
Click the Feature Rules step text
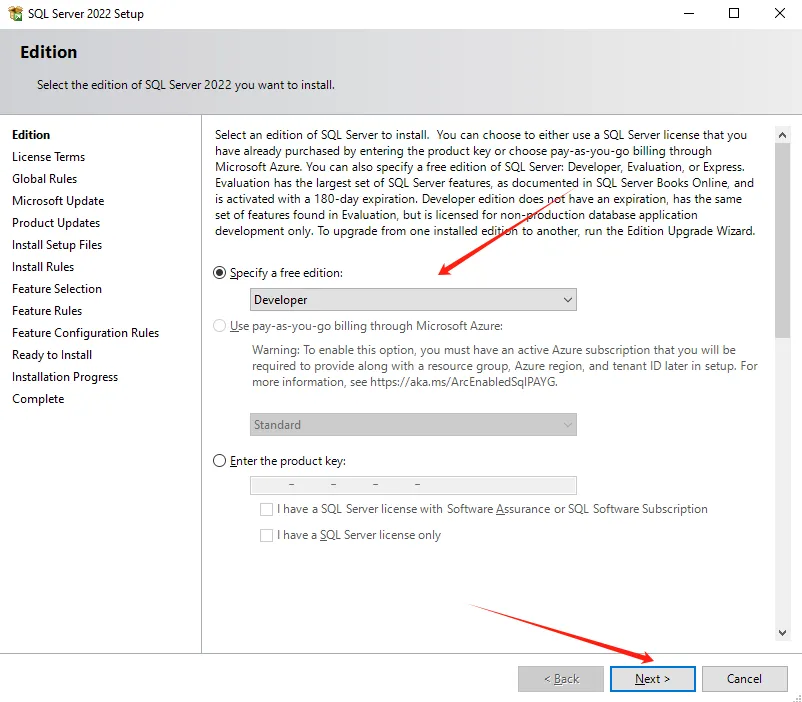point(47,311)
